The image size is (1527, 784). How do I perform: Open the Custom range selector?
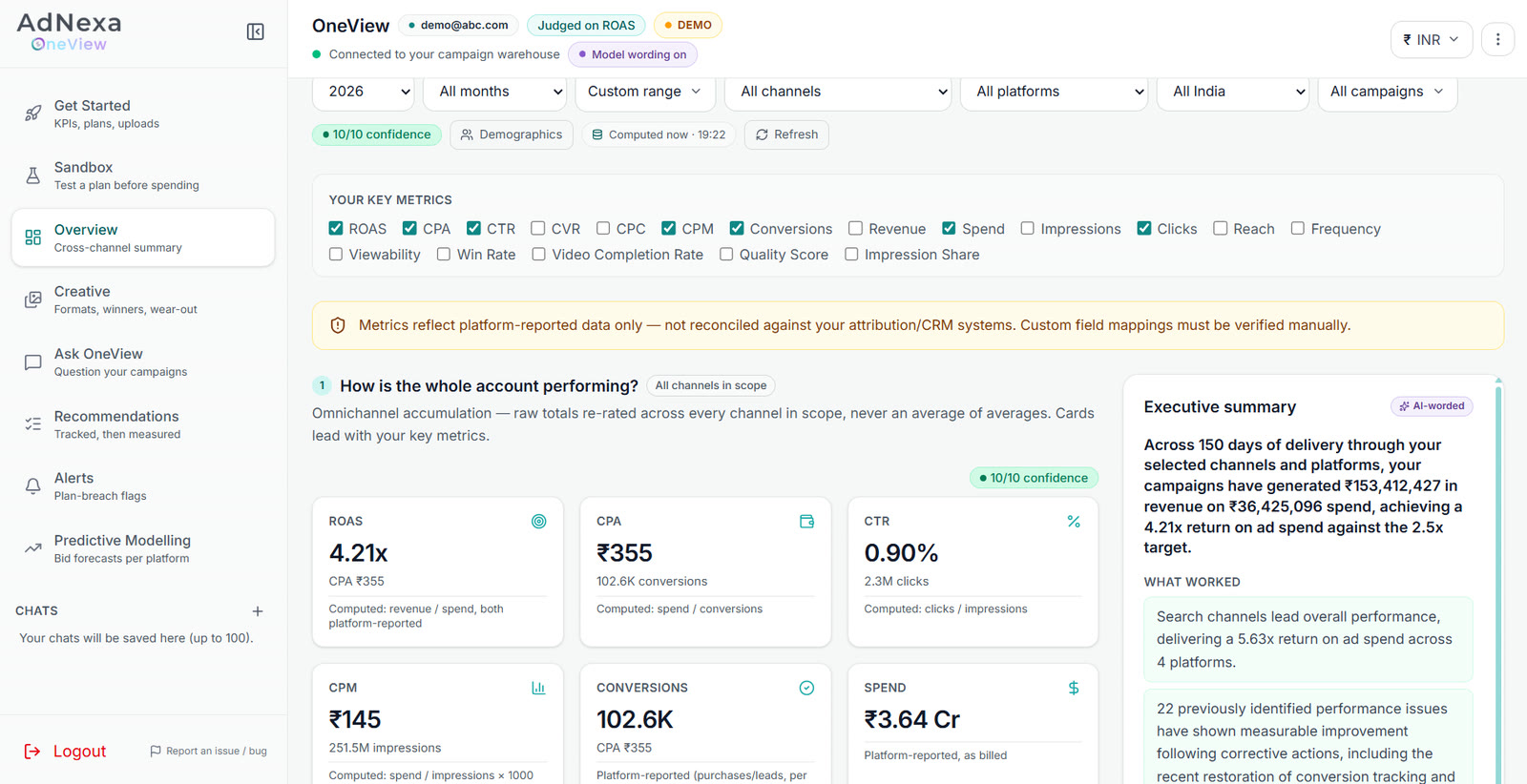644,92
